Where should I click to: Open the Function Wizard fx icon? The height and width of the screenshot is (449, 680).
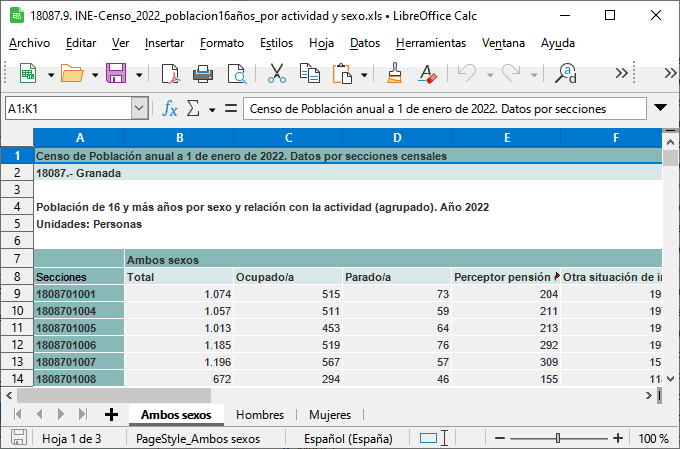point(170,108)
